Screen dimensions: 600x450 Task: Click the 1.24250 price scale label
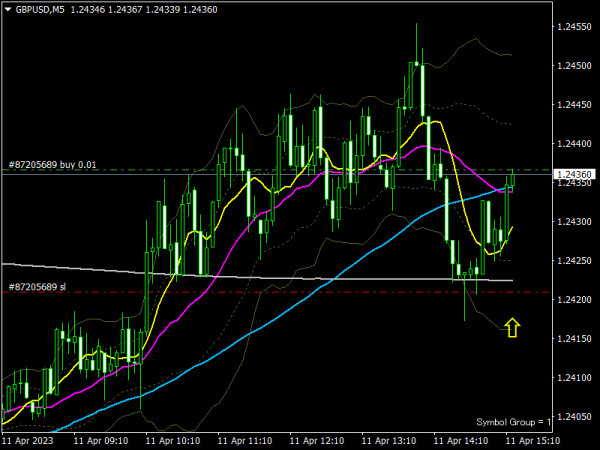coord(574,261)
